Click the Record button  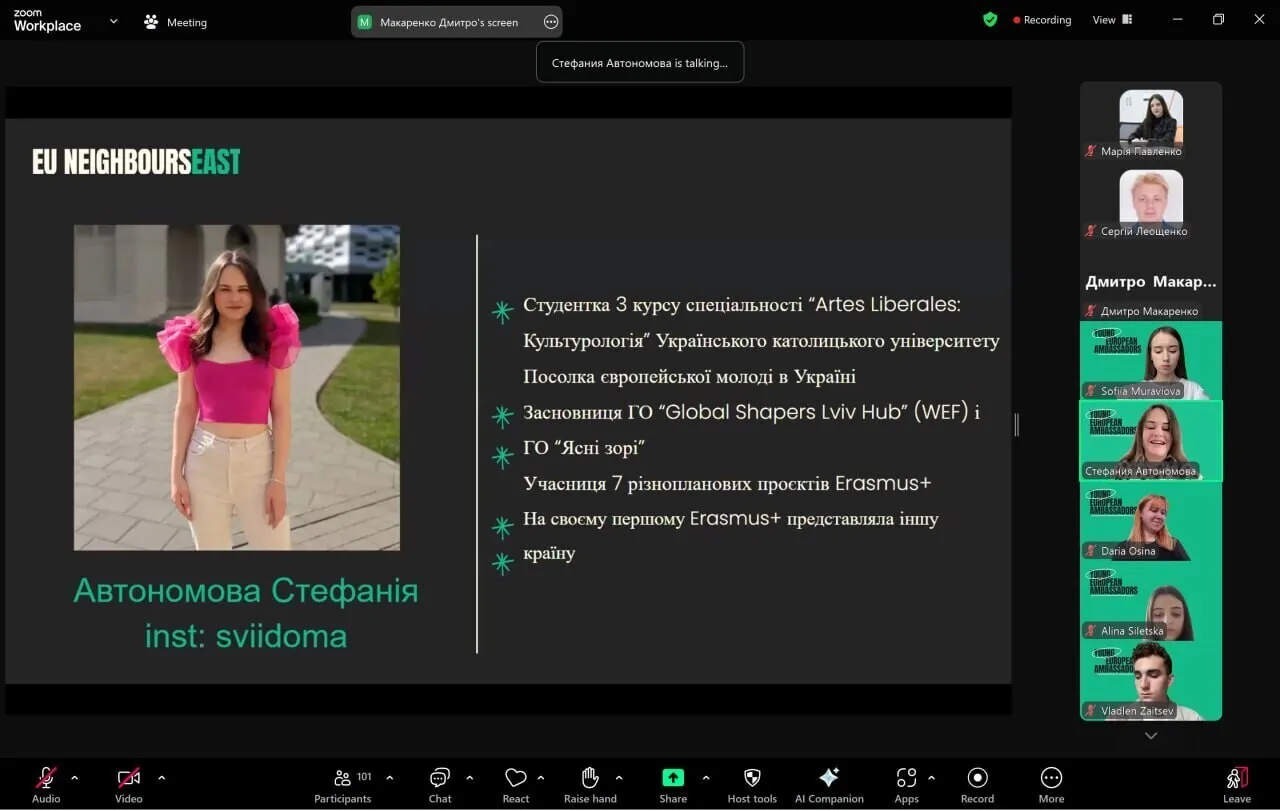pyautogui.click(x=978, y=784)
